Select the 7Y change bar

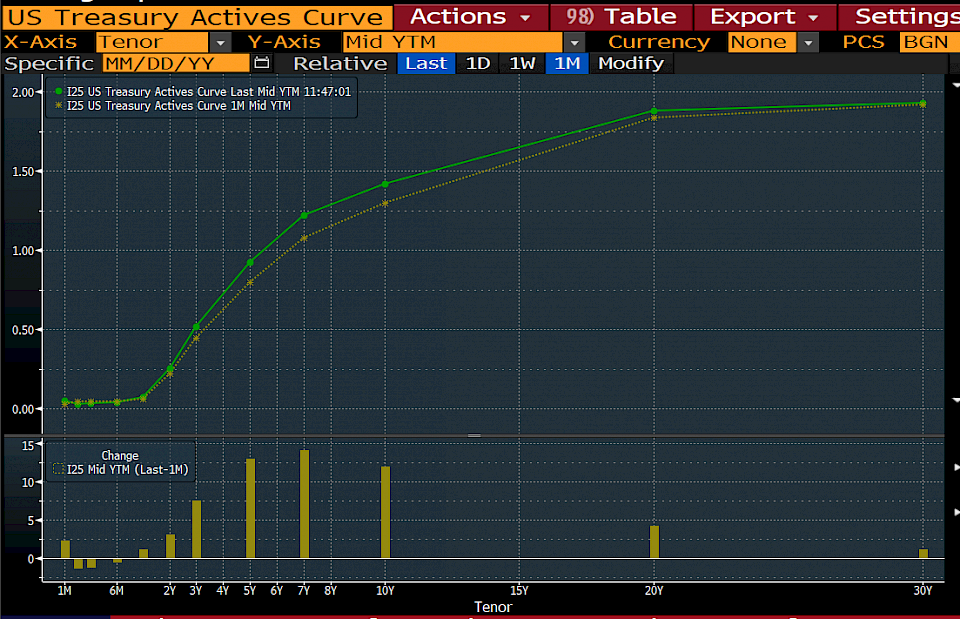coord(304,503)
